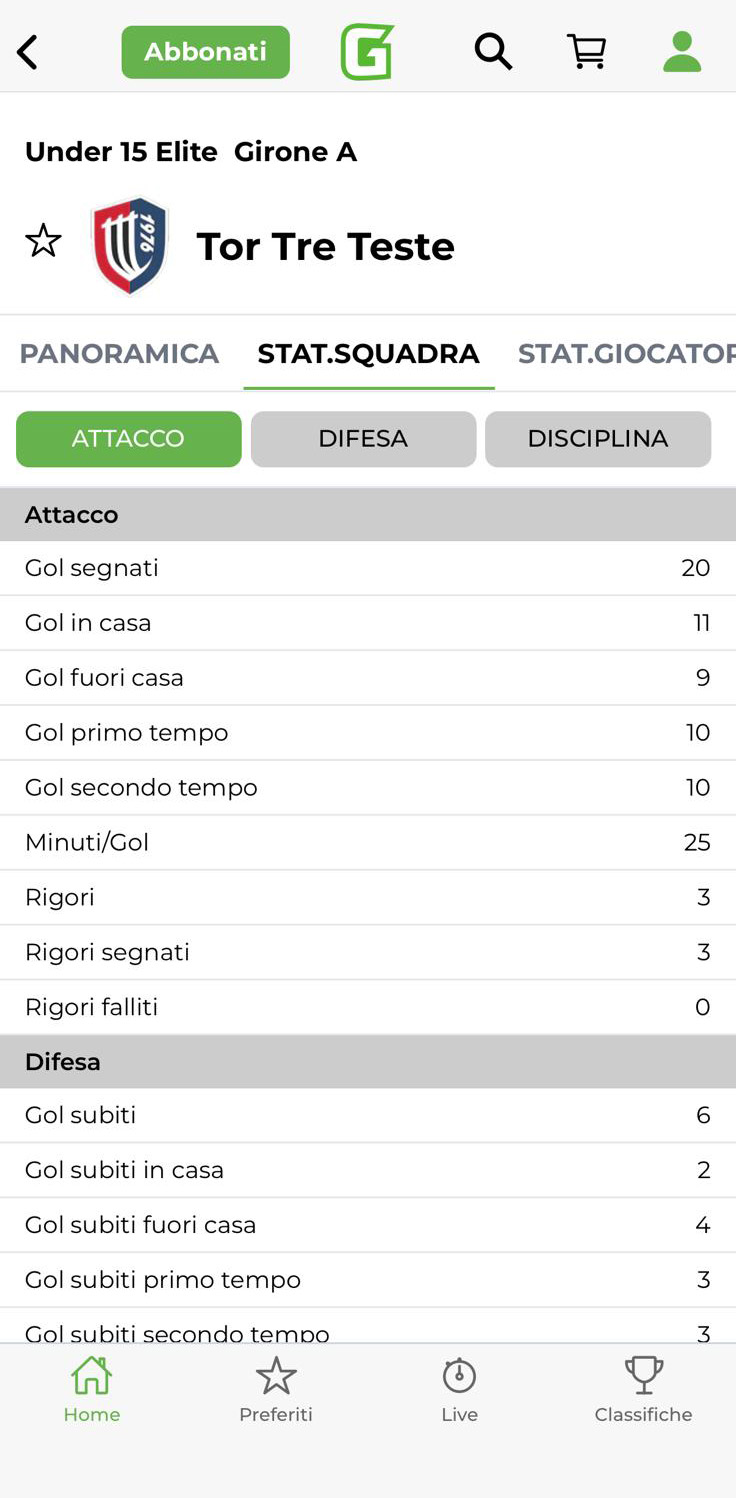Select the DISCIPLINA filter

click(x=598, y=439)
